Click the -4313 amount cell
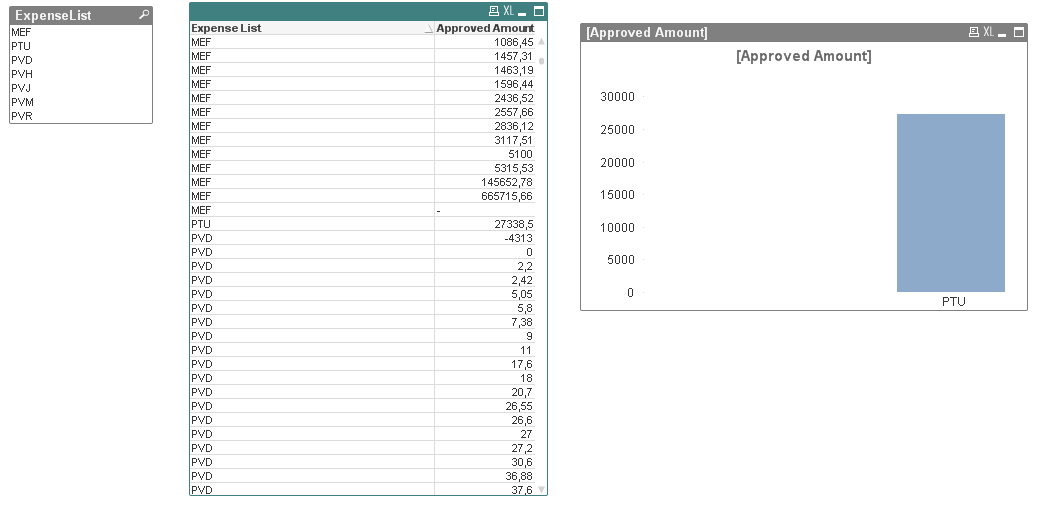Image resolution: width=1041 pixels, height=507 pixels. click(x=485, y=238)
